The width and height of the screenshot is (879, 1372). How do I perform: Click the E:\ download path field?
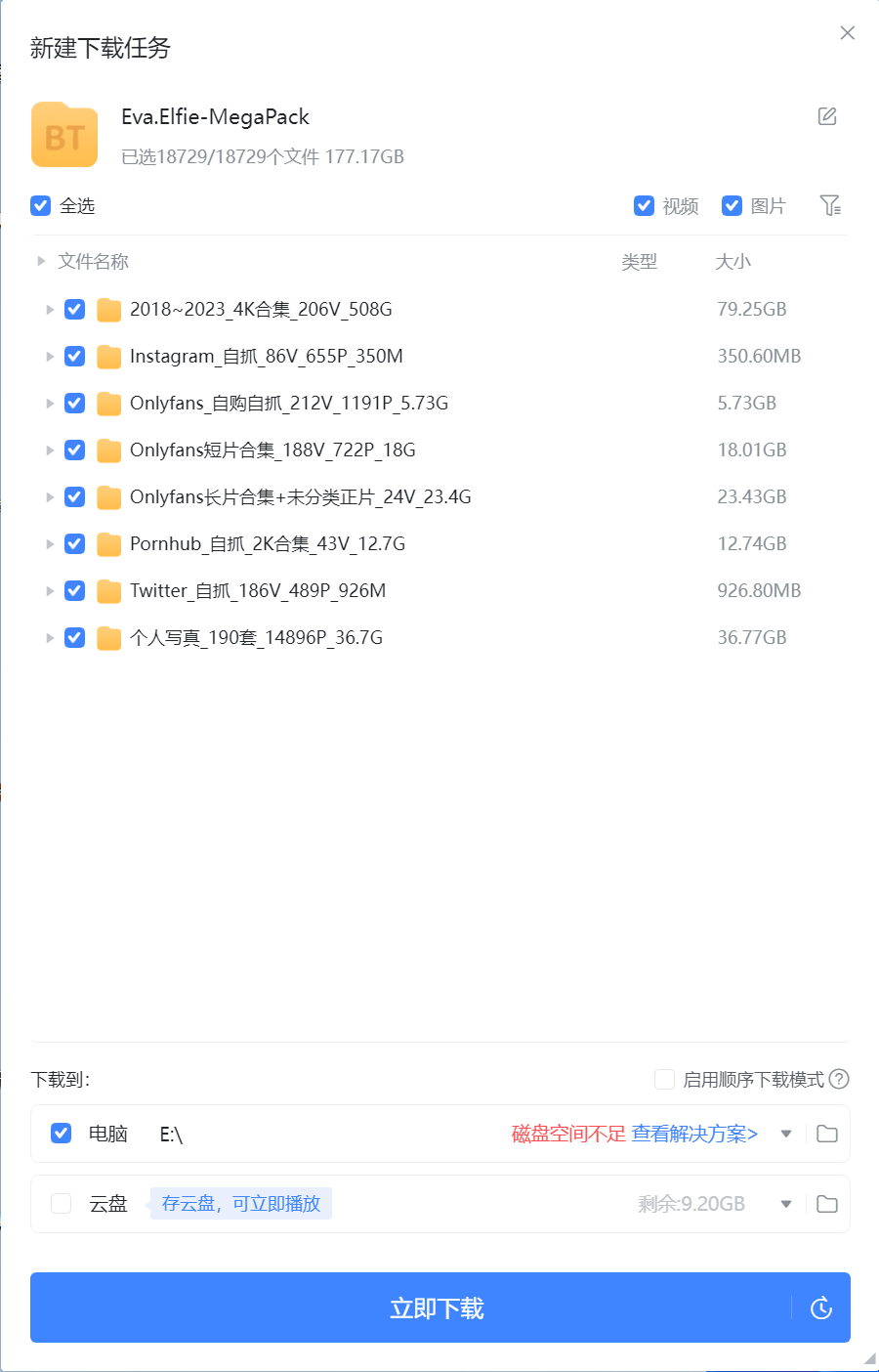pos(172,1134)
